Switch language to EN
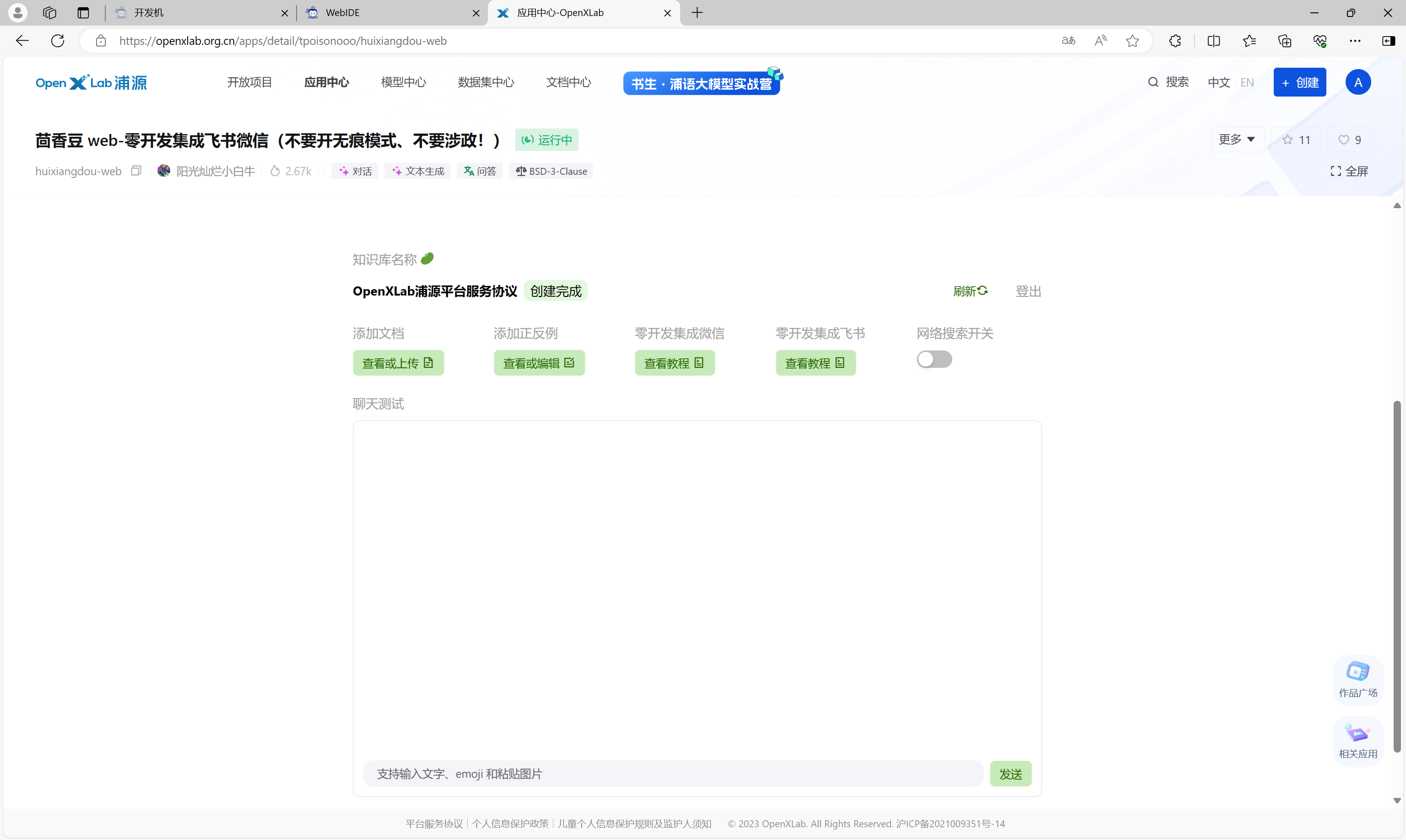The width and height of the screenshot is (1406, 840). tap(1247, 83)
